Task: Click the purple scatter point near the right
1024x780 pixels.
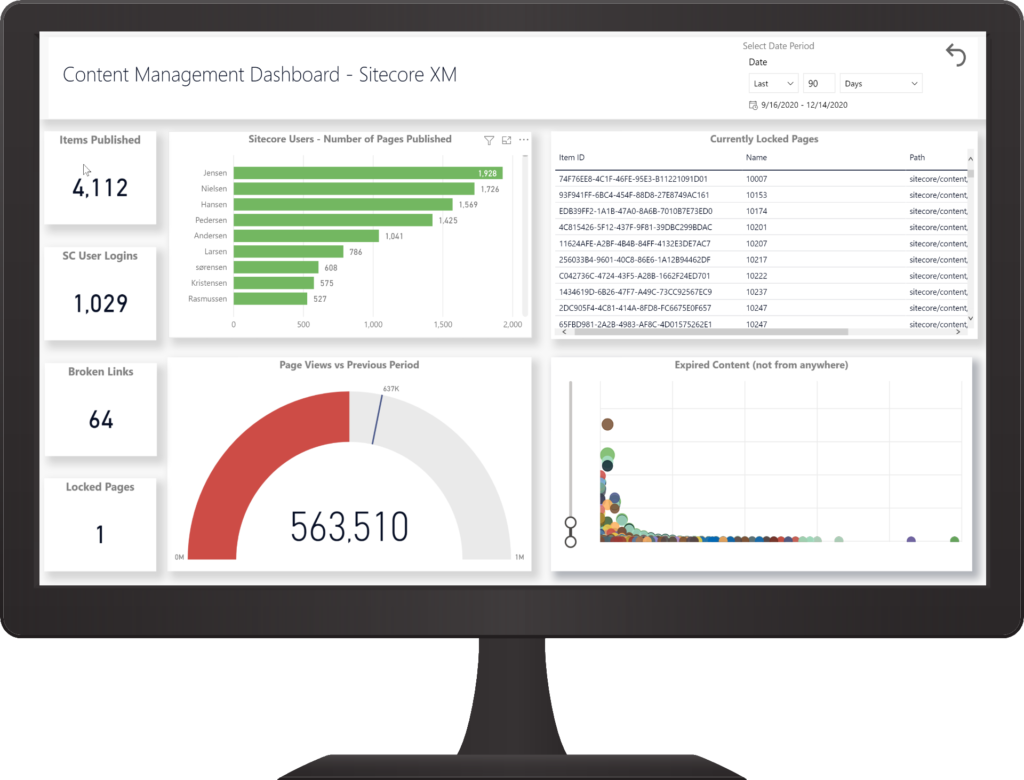Action: [911, 540]
